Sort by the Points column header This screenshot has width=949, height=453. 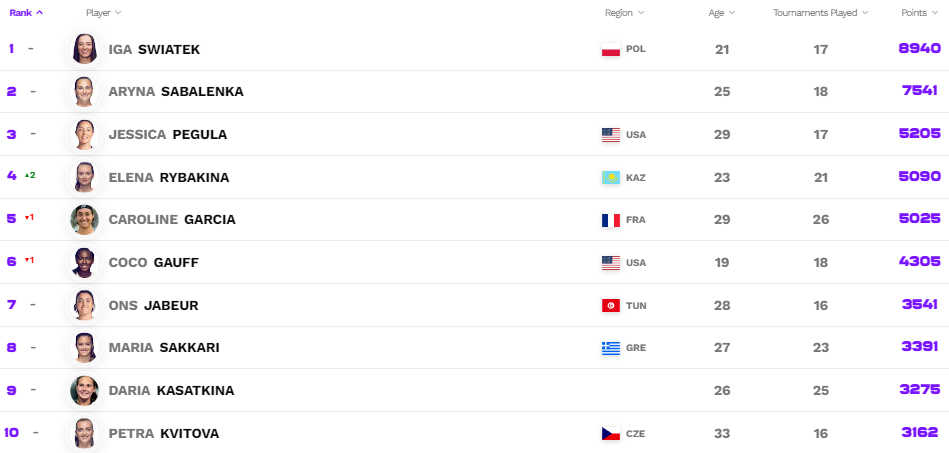pos(919,13)
